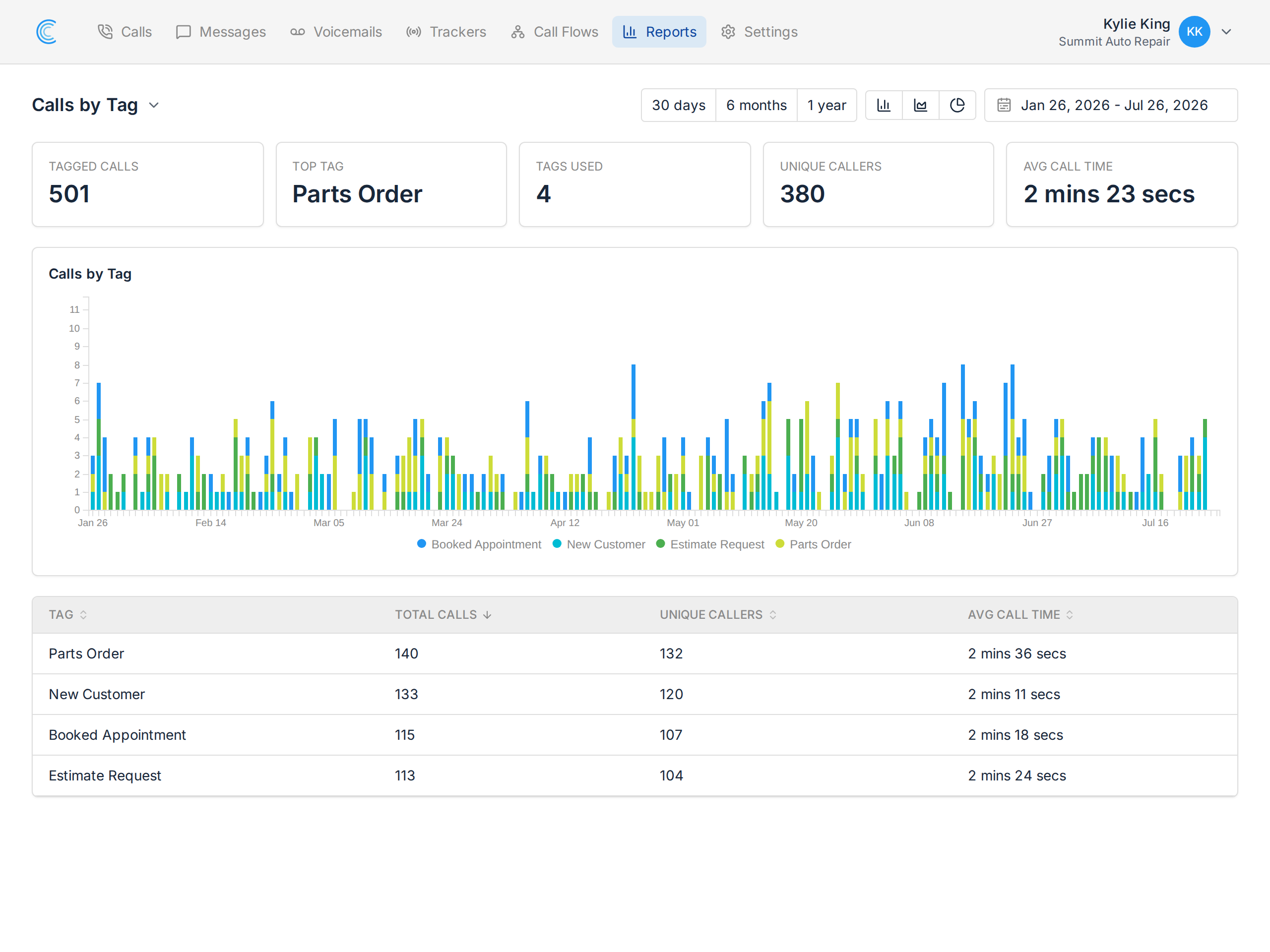Switch to bar chart view icon

[x=884, y=105]
